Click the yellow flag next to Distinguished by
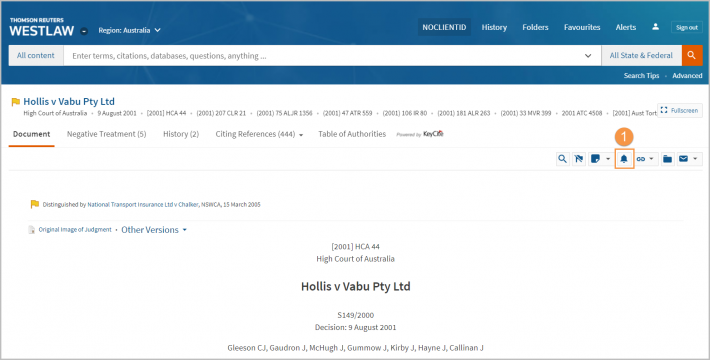Screen dimensions: 710x360 click(x=35, y=204)
